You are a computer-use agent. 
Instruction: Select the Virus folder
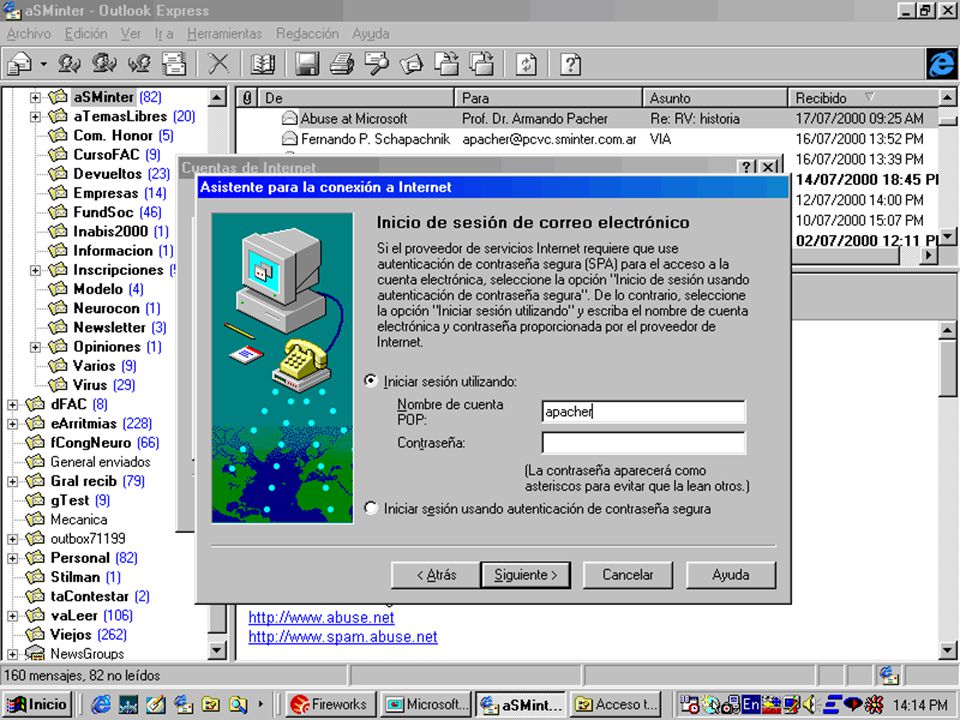pos(91,385)
